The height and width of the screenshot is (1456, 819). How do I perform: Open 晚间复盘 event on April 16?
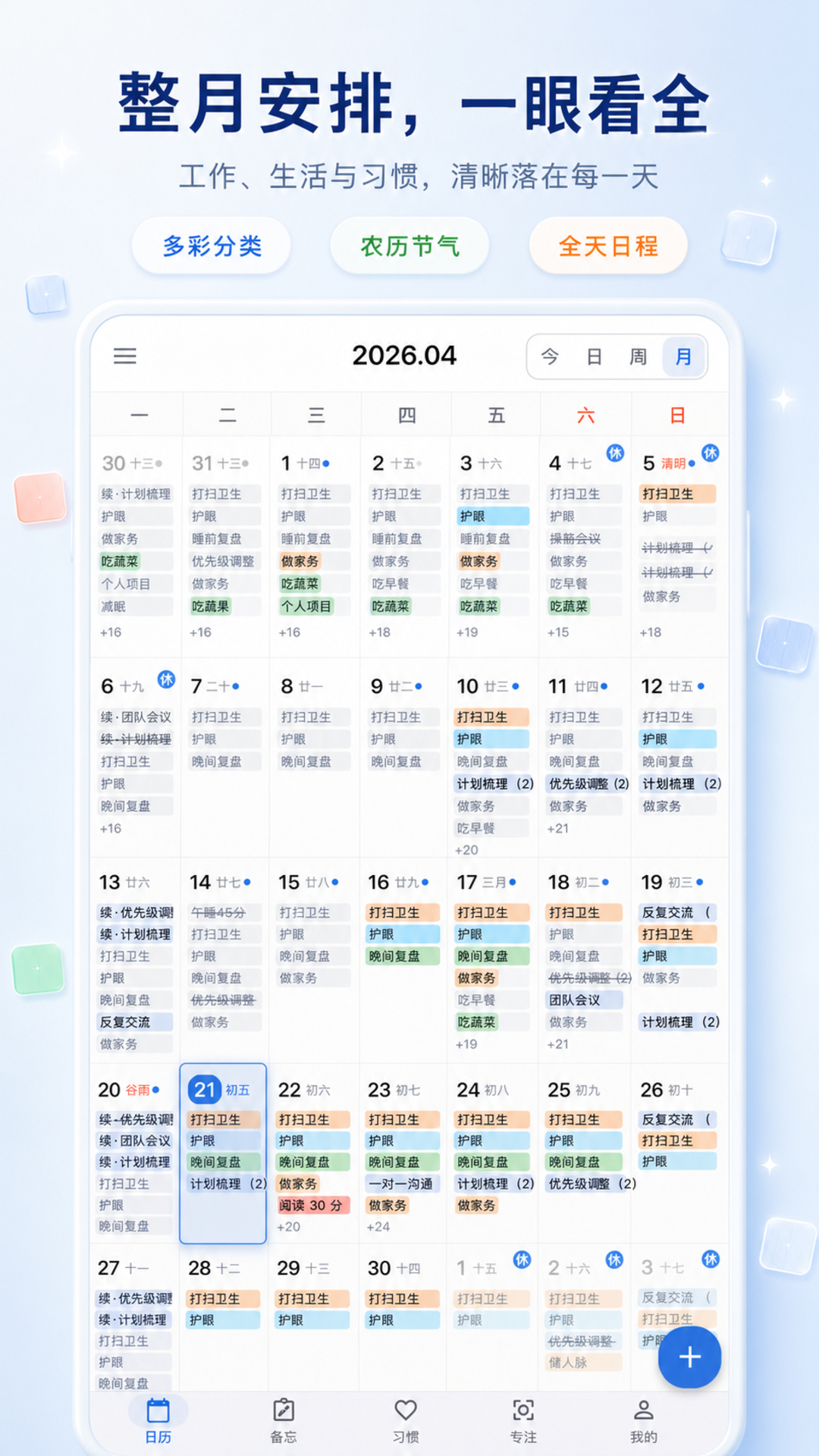click(403, 957)
